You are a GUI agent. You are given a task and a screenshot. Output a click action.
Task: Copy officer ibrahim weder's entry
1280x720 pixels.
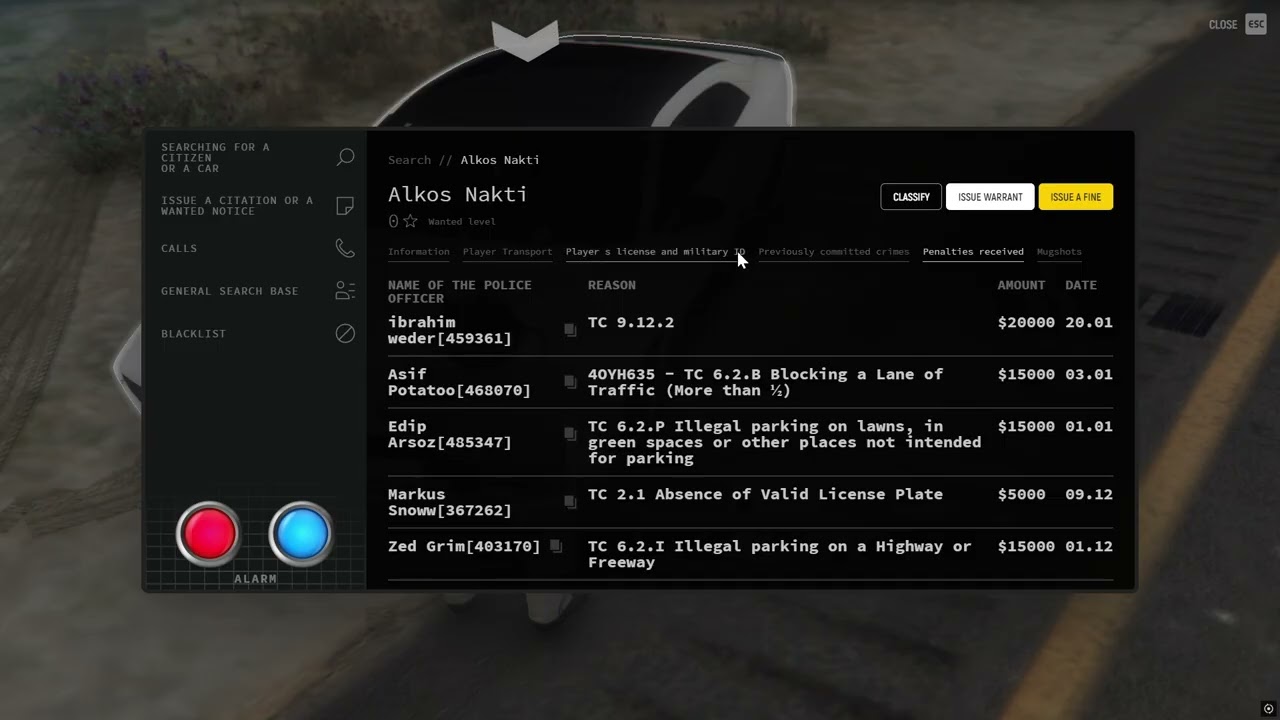[570, 330]
